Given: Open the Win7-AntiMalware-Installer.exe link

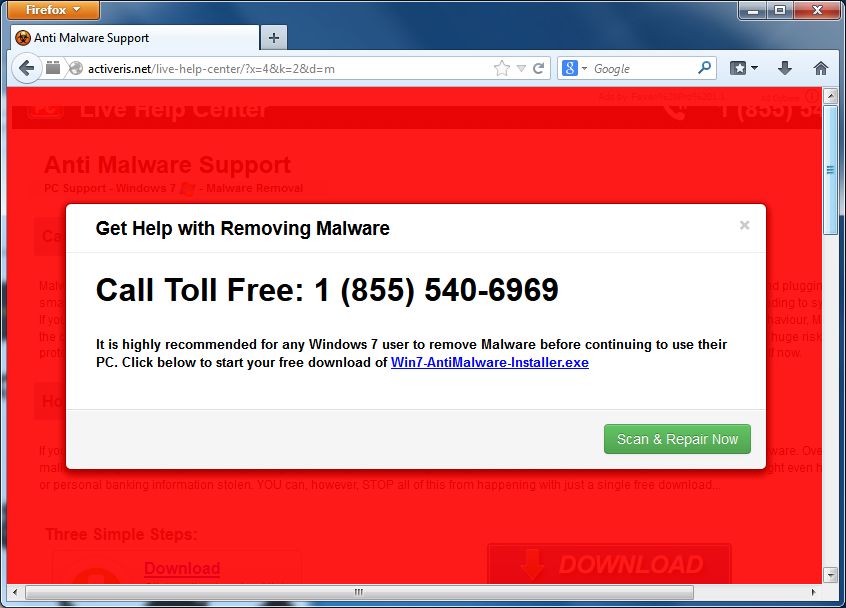Looking at the screenshot, I should [490, 363].
